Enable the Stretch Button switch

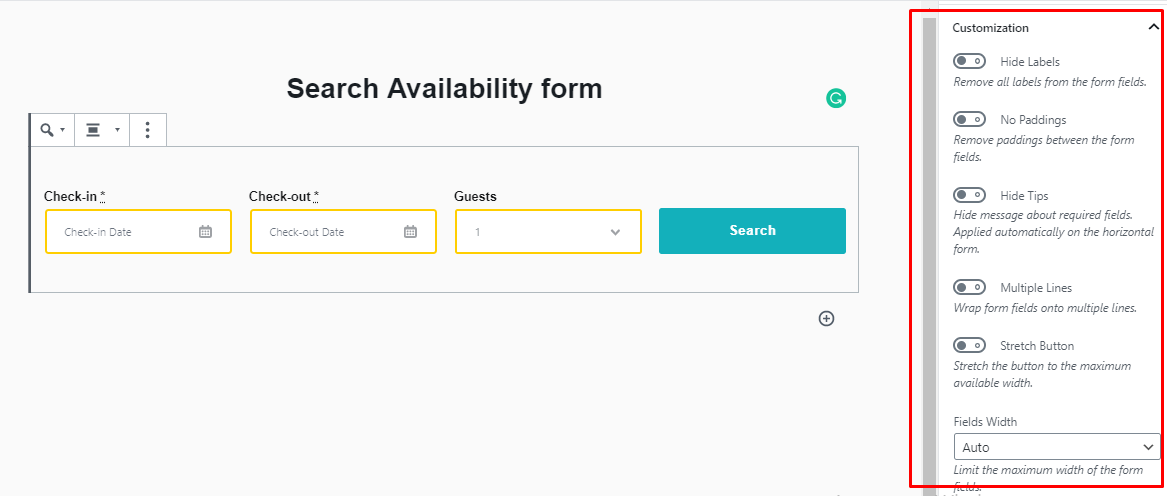click(969, 346)
